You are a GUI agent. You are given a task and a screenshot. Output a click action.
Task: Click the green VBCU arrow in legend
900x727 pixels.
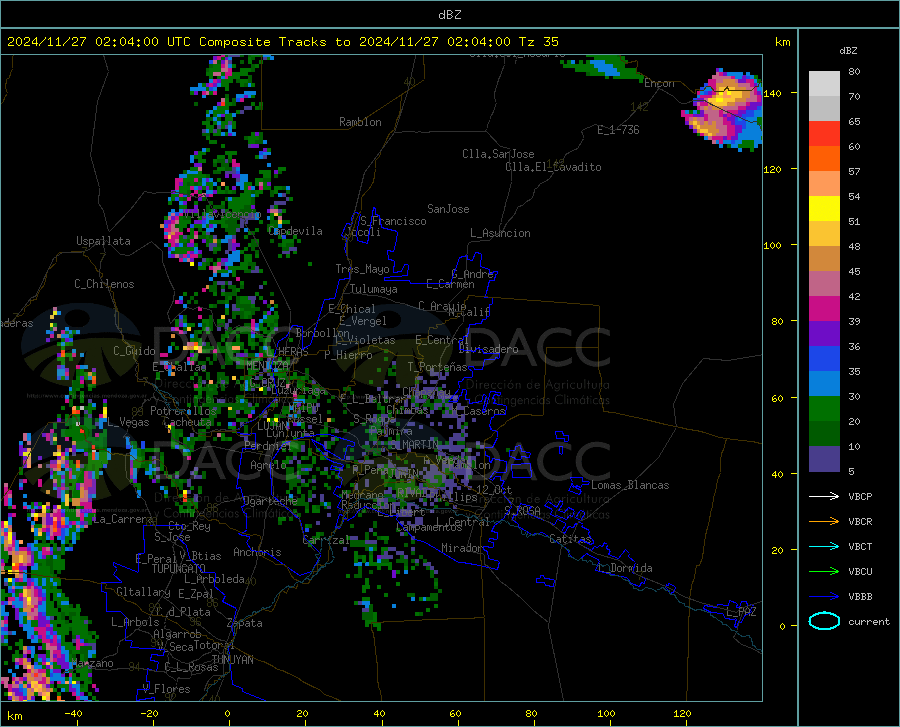point(824,572)
